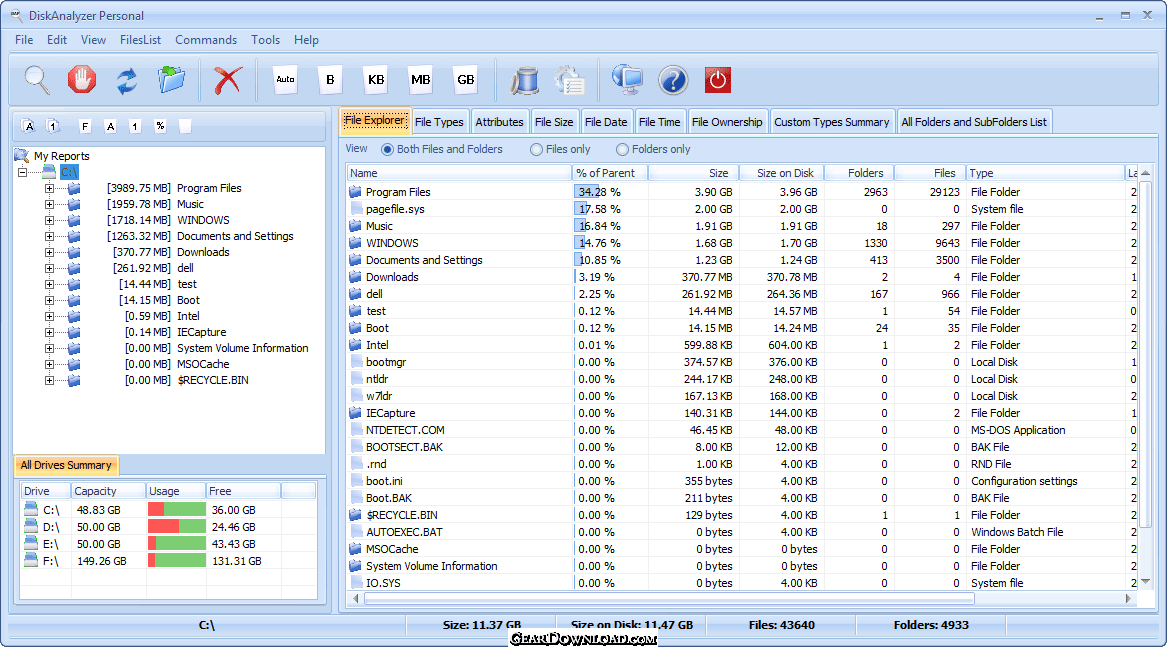The width and height of the screenshot is (1167, 647).
Task: Select Both Files and Folders view
Action: click(x=442, y=149)
